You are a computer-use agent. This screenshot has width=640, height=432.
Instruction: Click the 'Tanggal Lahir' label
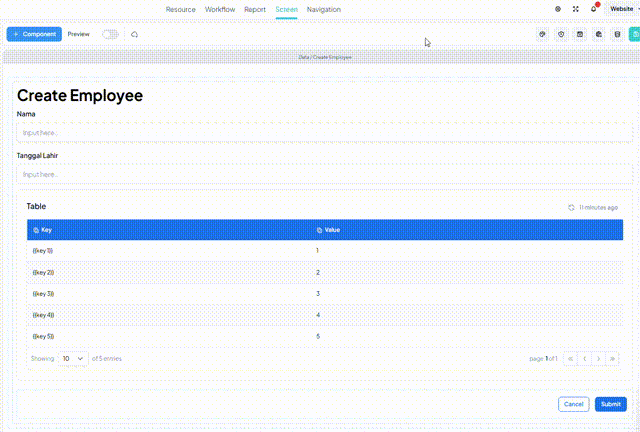(x=37, y=156)
